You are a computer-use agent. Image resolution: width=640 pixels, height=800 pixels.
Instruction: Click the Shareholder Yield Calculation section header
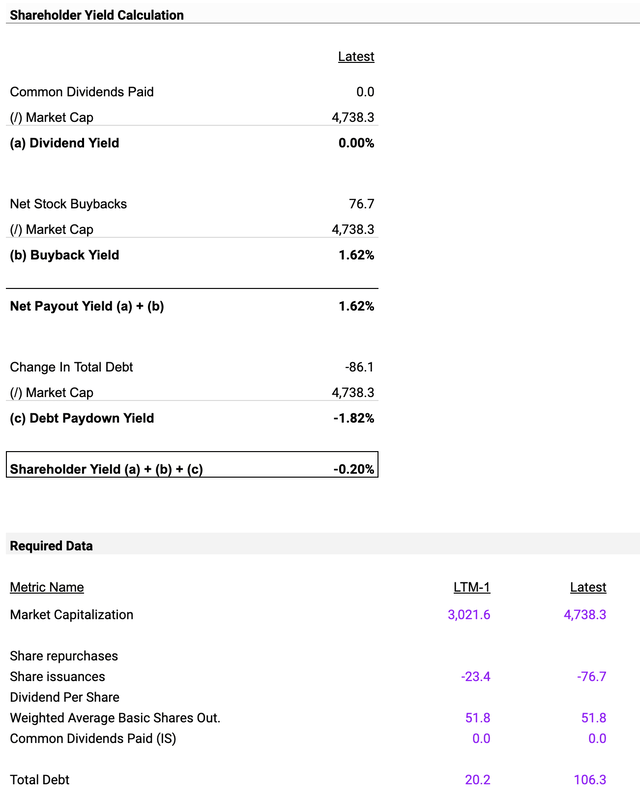[x=97, y=16]
